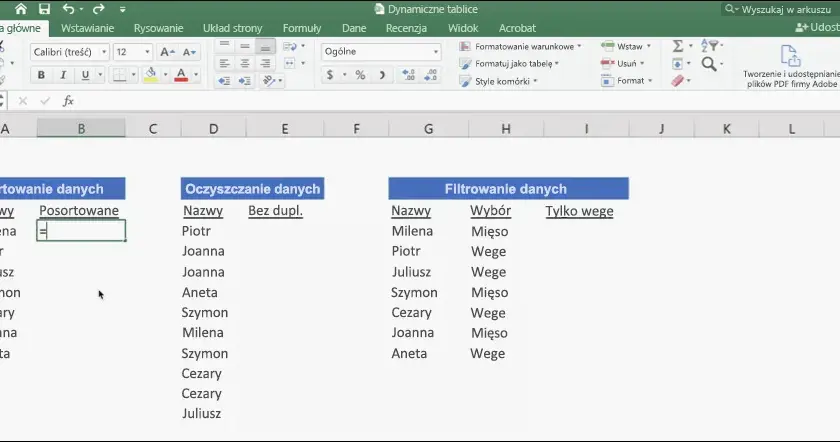Click Wstaw cells button
Image resolution: width=840 pixels, height=442 pixels.
[625, 47]
